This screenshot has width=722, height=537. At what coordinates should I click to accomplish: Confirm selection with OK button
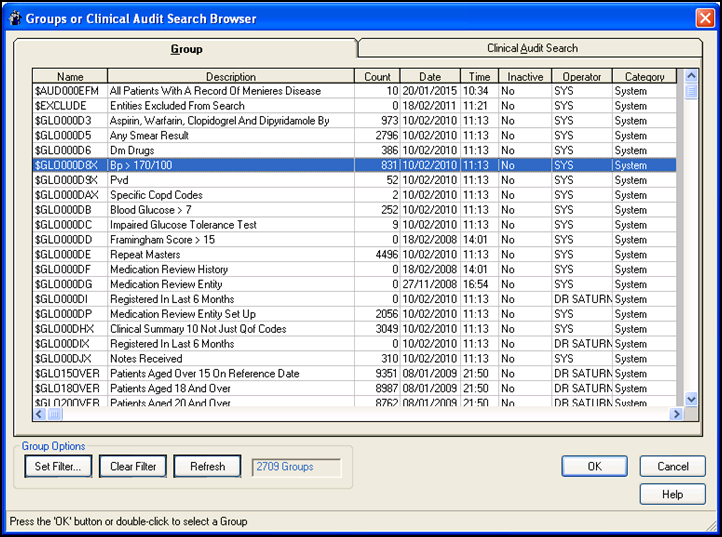pyautogui.click(x=594, y=467)
